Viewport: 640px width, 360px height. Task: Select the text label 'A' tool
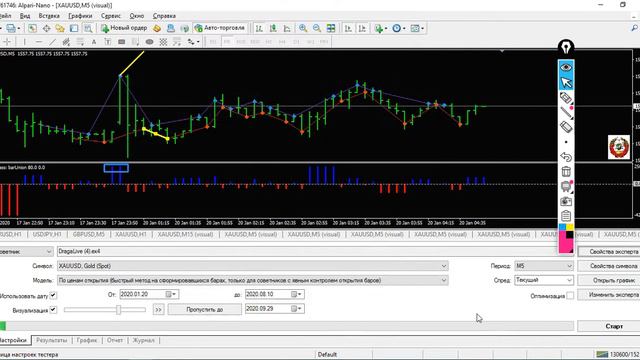94,42
